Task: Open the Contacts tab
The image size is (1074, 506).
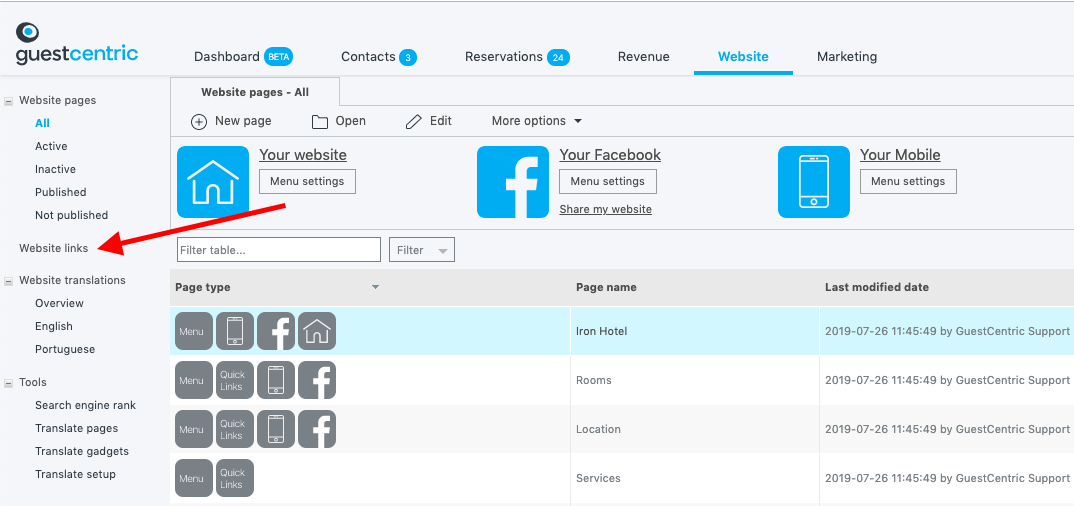Action: tap(369, 57)
